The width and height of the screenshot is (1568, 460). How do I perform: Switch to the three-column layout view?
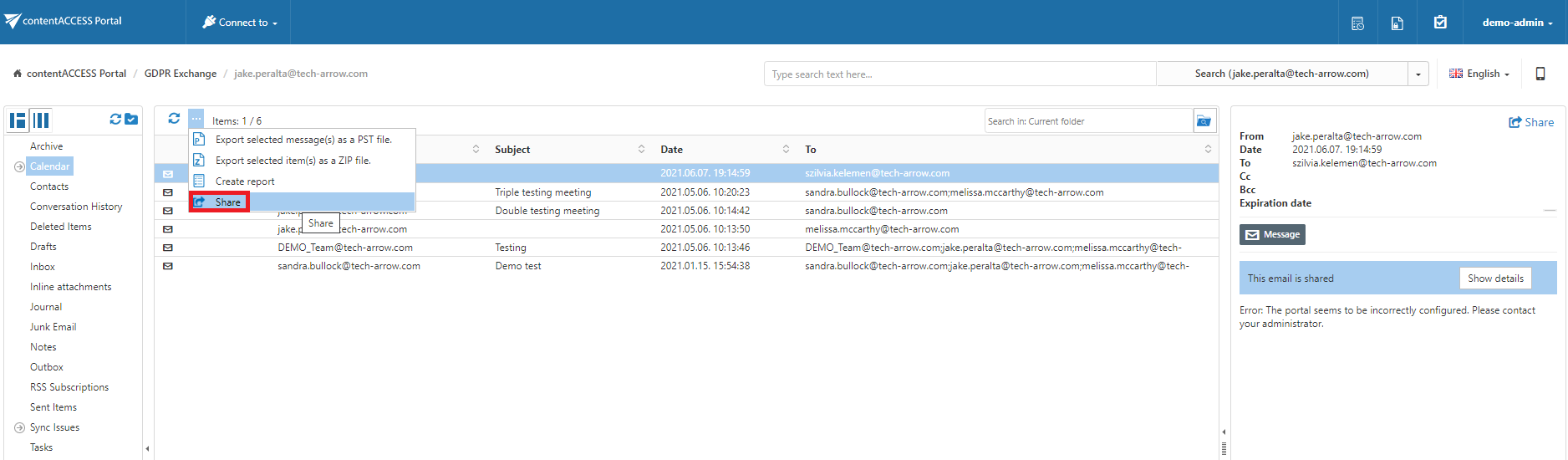pos(41,120)
